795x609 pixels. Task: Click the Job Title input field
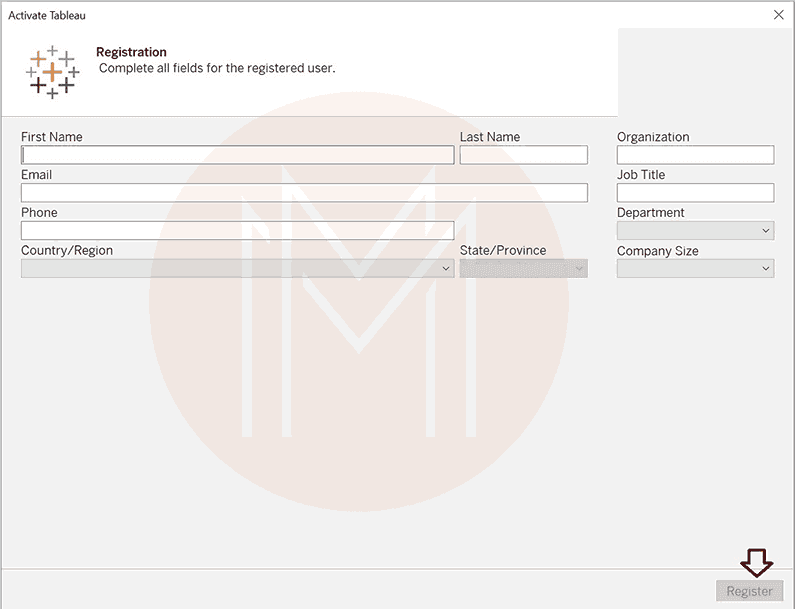point(695,193)
